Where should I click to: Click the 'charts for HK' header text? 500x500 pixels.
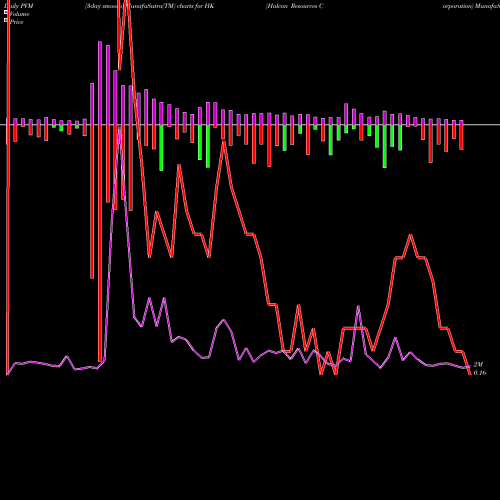point(195,6)
